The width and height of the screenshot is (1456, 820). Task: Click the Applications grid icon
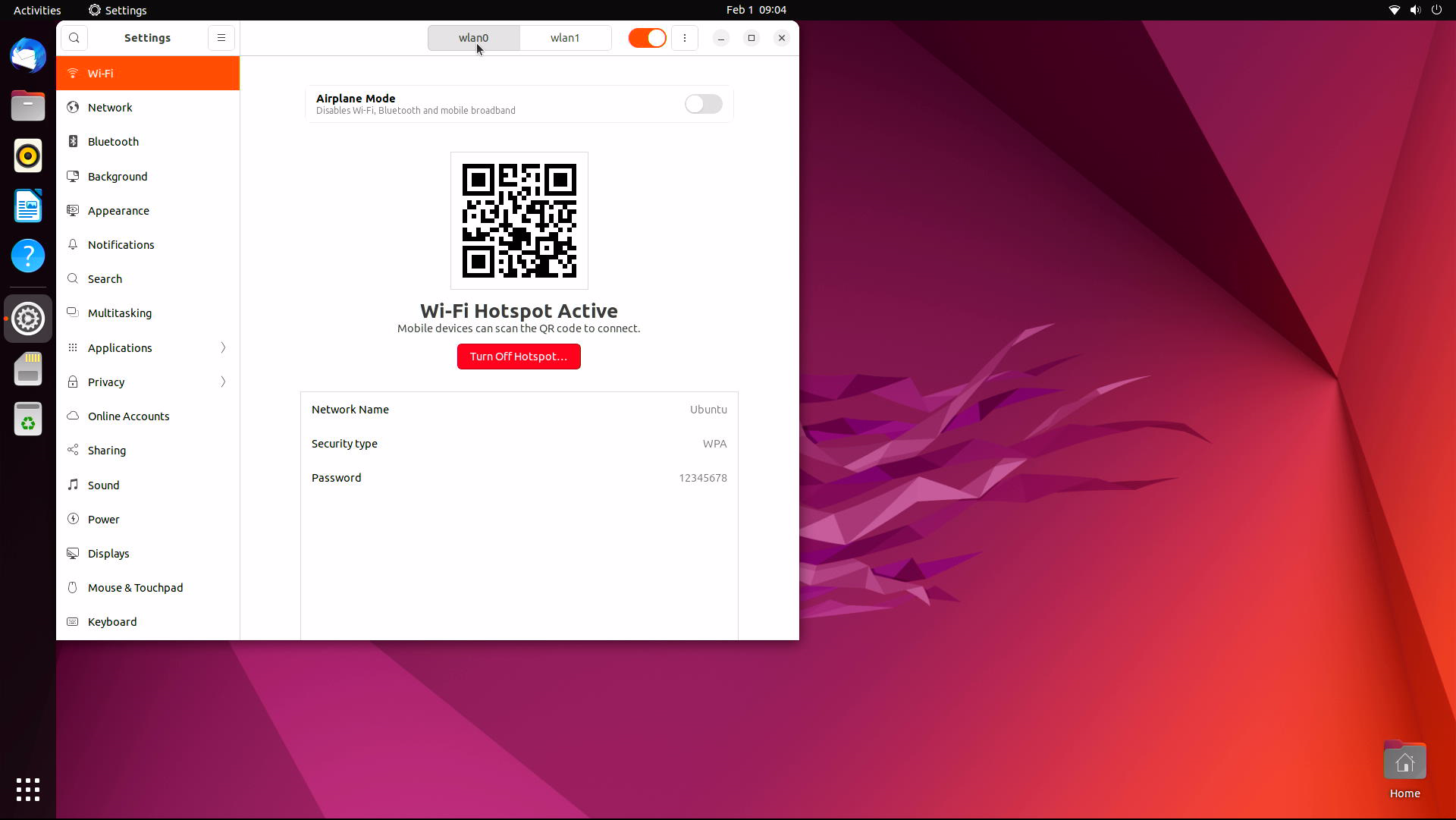coord(73,347)
